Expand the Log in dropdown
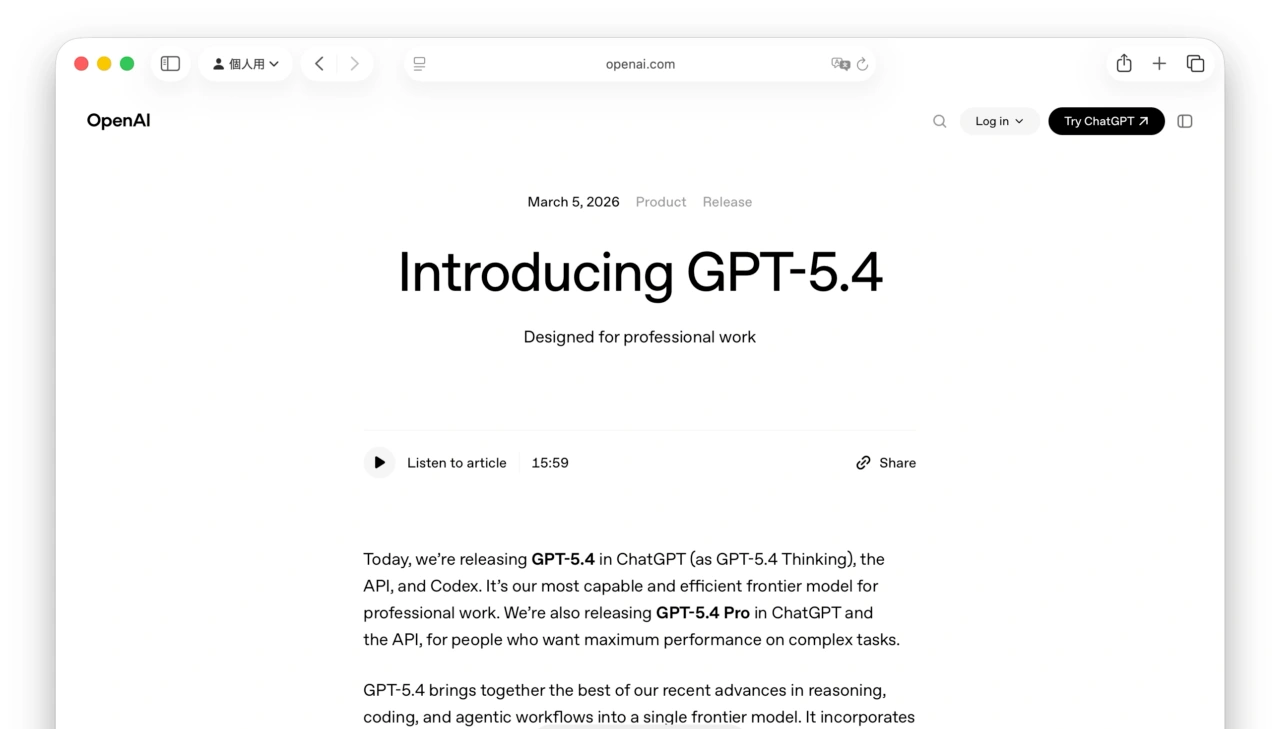This screenshot has height=729, width=1280. pos(998,121)
